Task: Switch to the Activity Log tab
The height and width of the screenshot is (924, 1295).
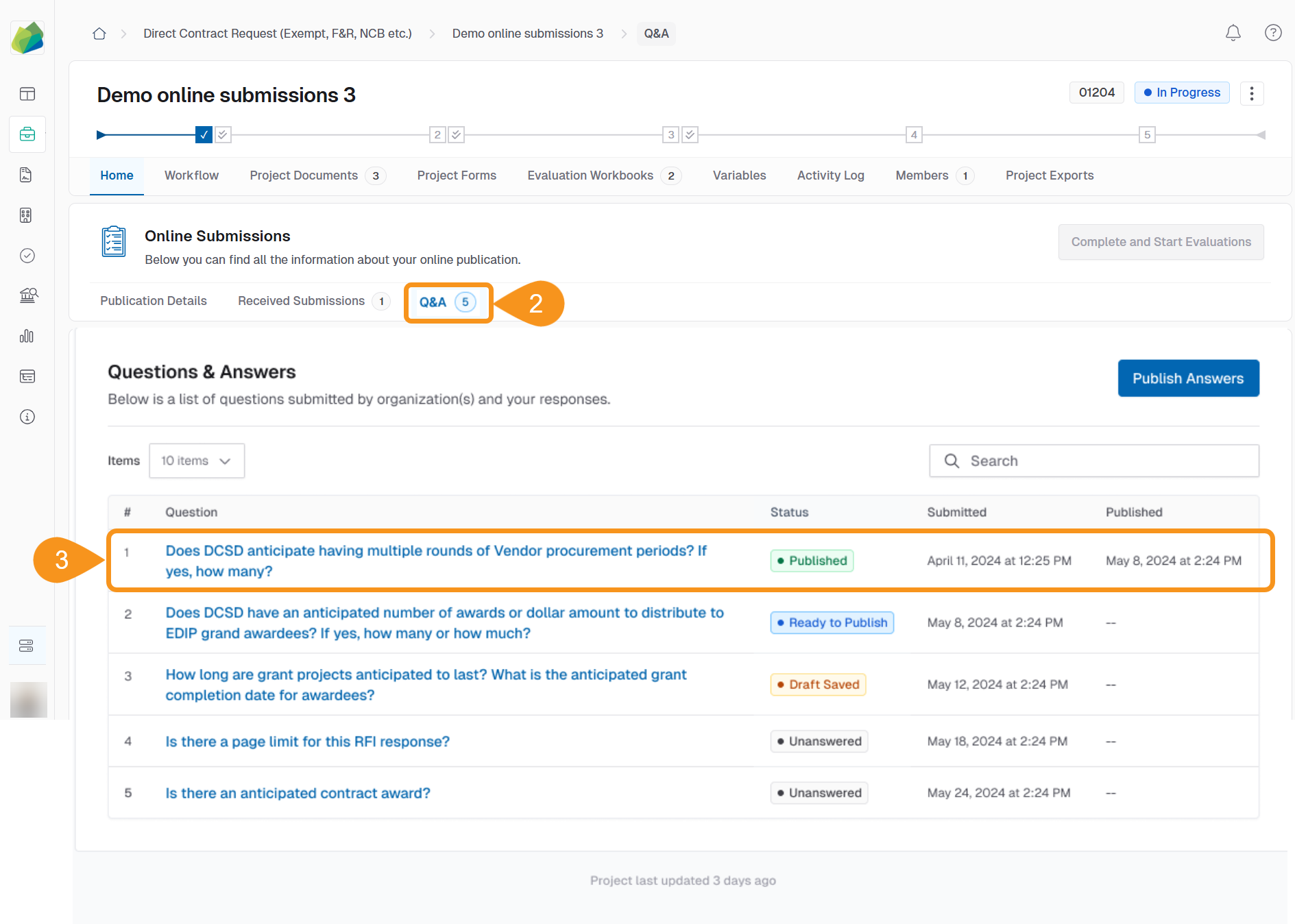Action: point(830,175)
